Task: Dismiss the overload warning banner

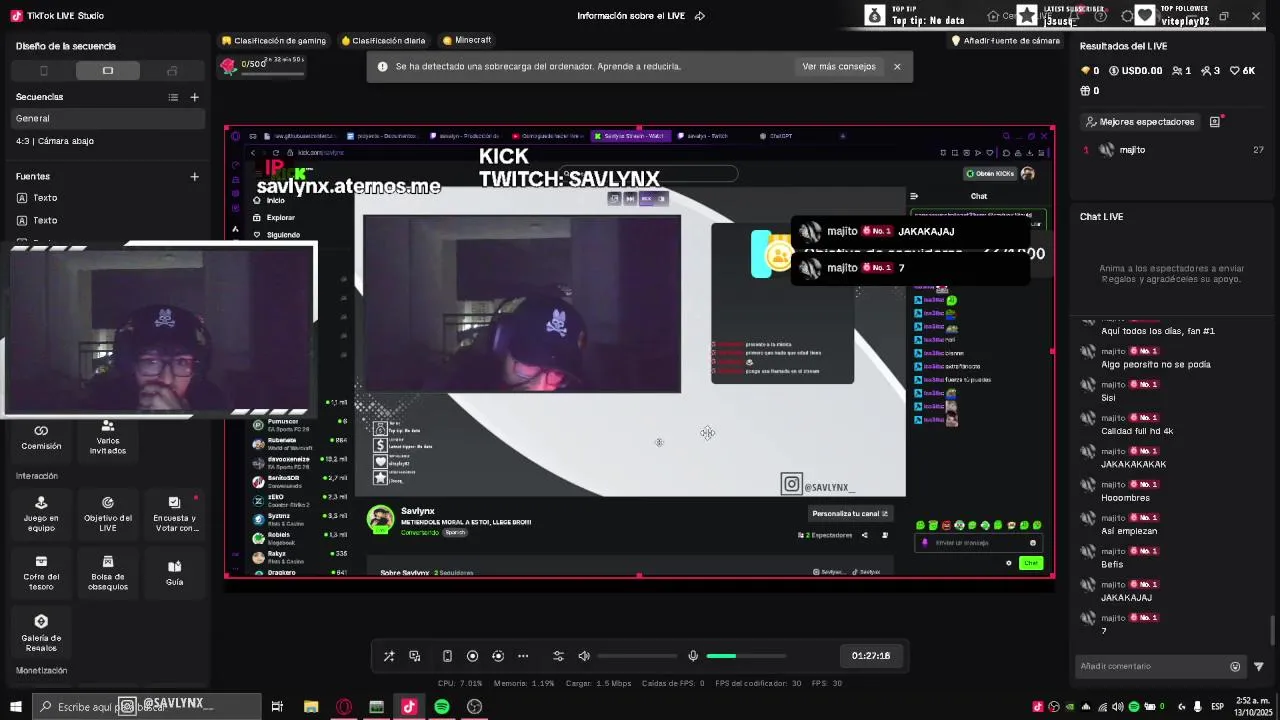Action: [x=897, y=67]
